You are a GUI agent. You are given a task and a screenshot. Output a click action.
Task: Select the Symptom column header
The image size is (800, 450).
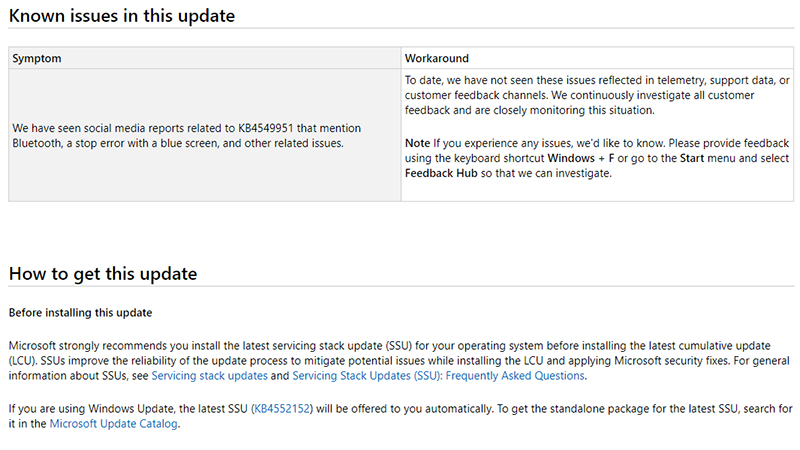click(37, 58)
